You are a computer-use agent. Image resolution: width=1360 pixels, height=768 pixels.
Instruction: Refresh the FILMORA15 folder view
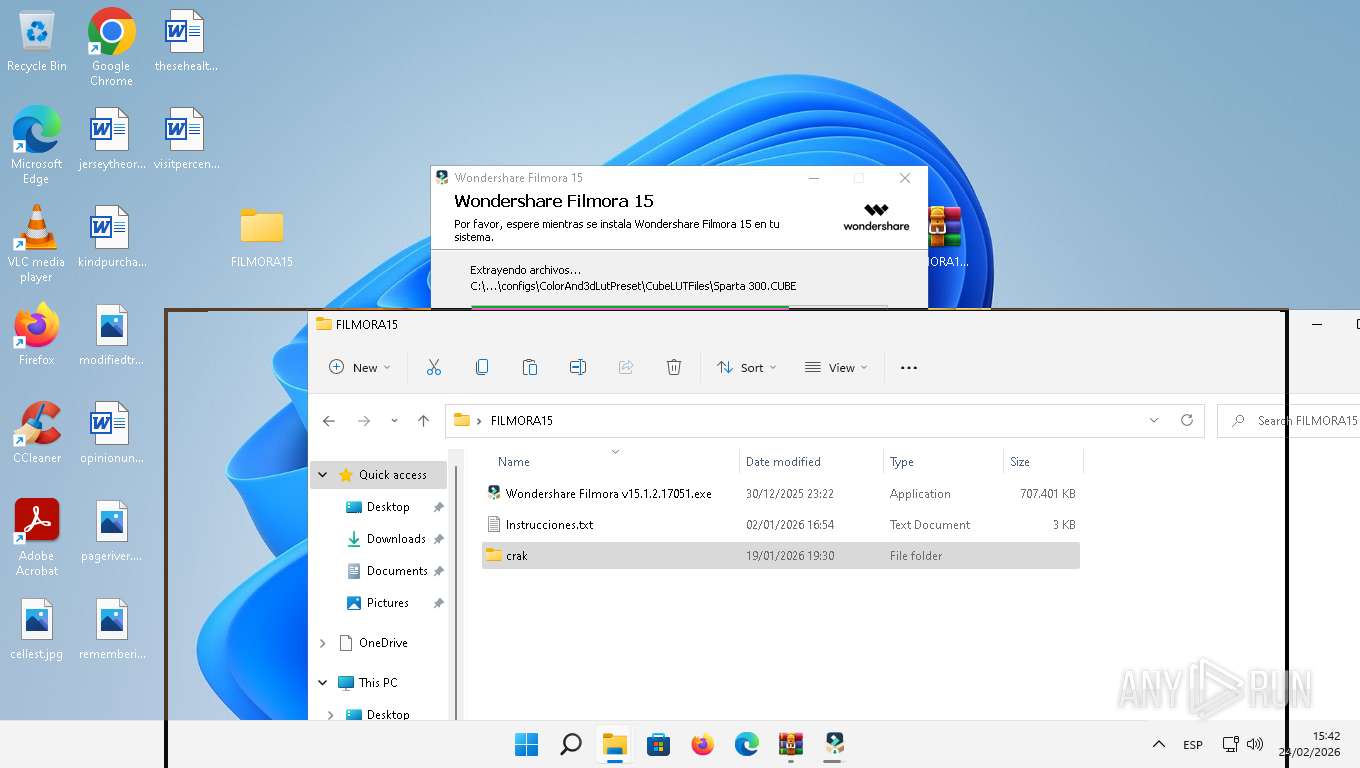1187,420
